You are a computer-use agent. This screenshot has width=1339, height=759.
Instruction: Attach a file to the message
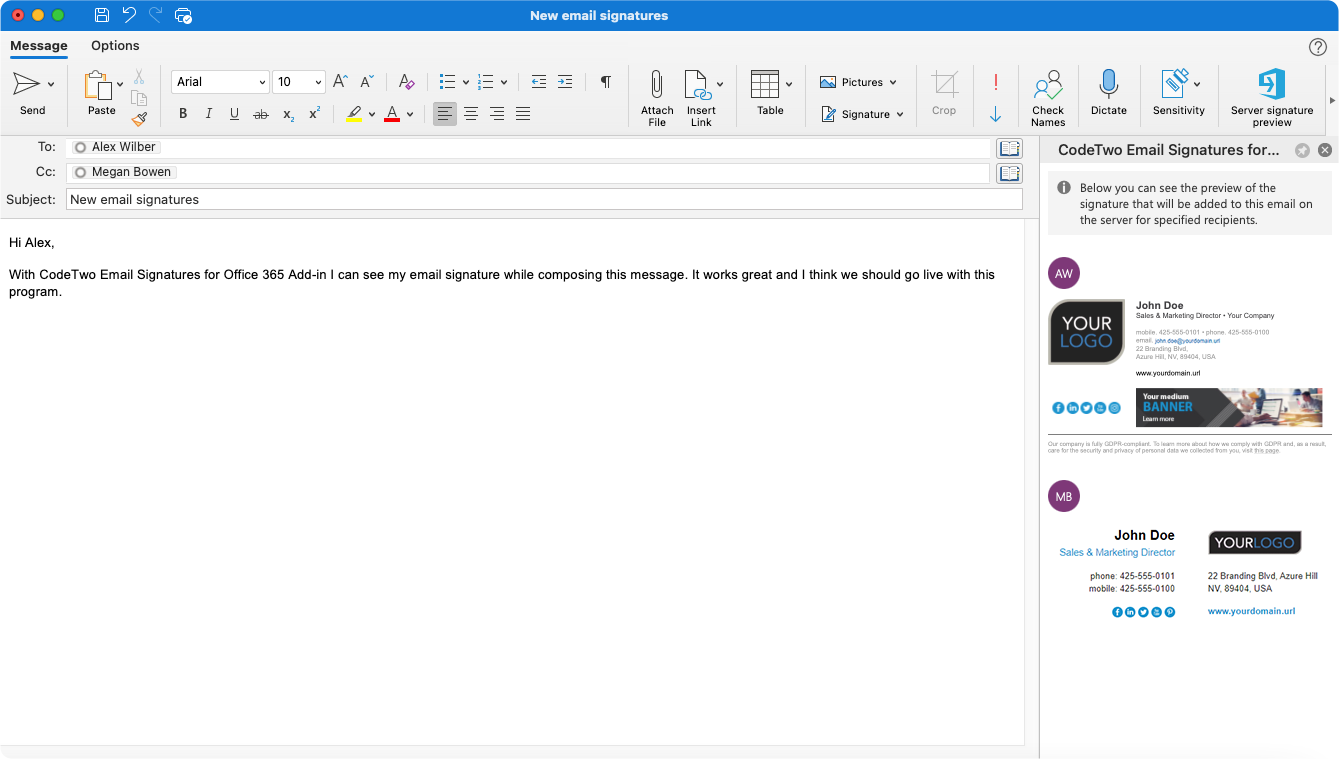(656, 95)
